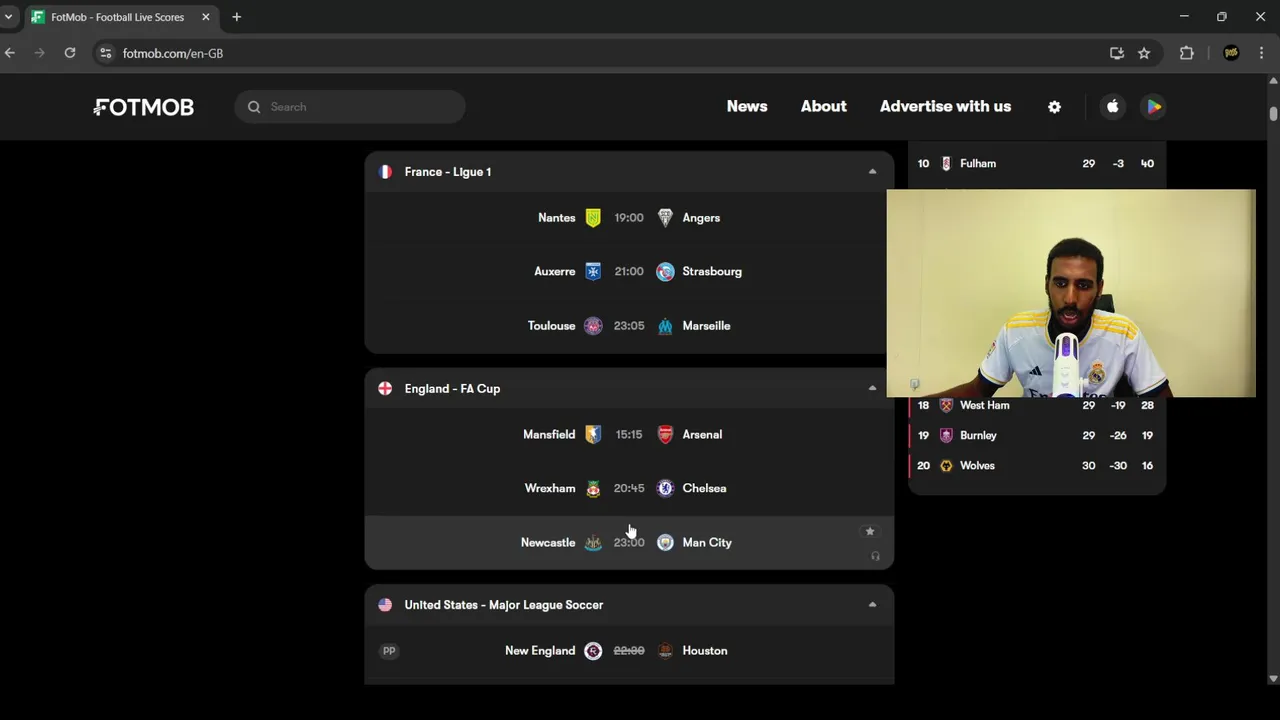The width and height of the screenshot is (1280, 720).
Task: Close the FotMob browser tab
Action: point(206,17)
